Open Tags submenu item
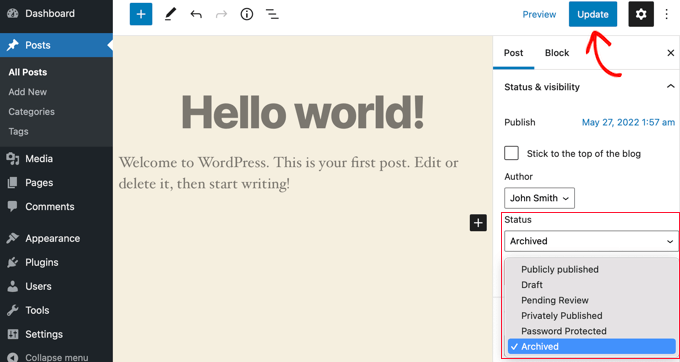The image size is (680, 362). pyautogui.click(x=18, y=131)
